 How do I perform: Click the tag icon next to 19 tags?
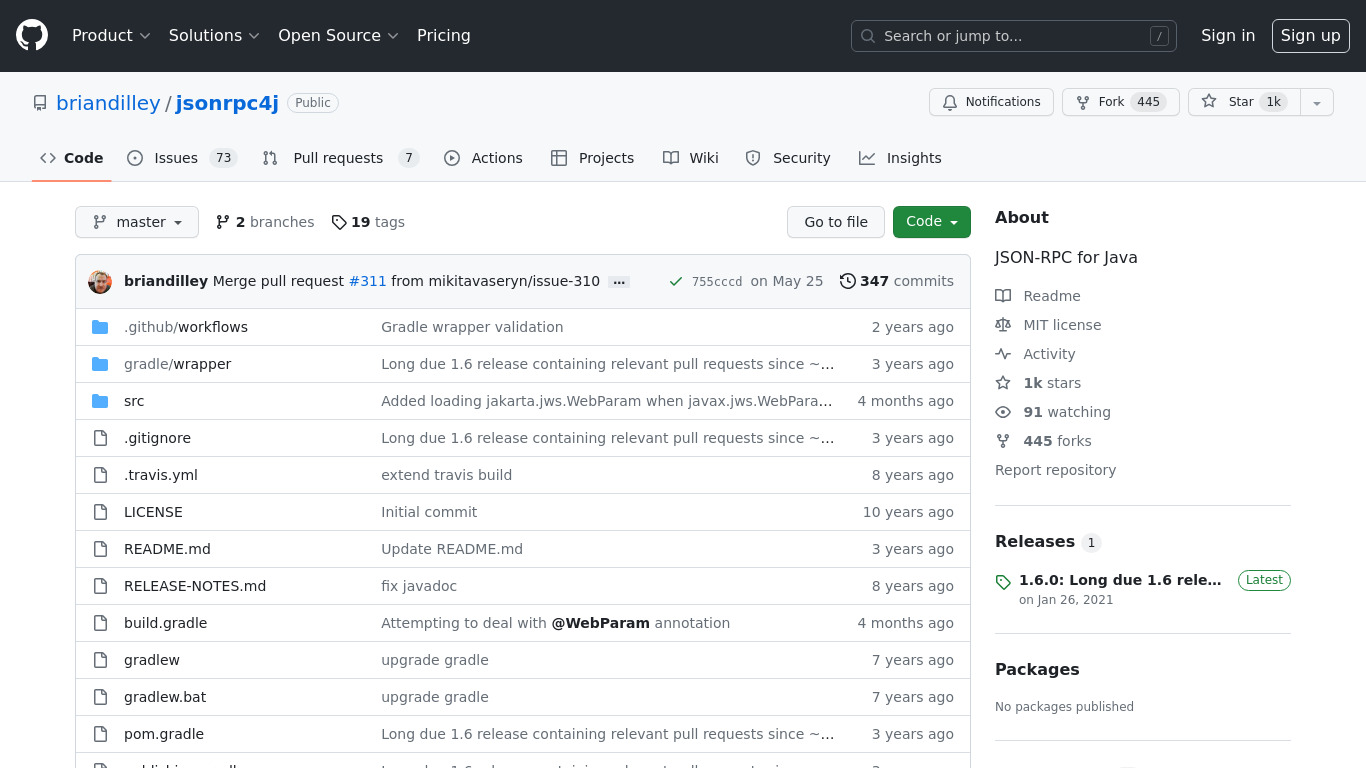pyautogui.click(x=339, y=222)
